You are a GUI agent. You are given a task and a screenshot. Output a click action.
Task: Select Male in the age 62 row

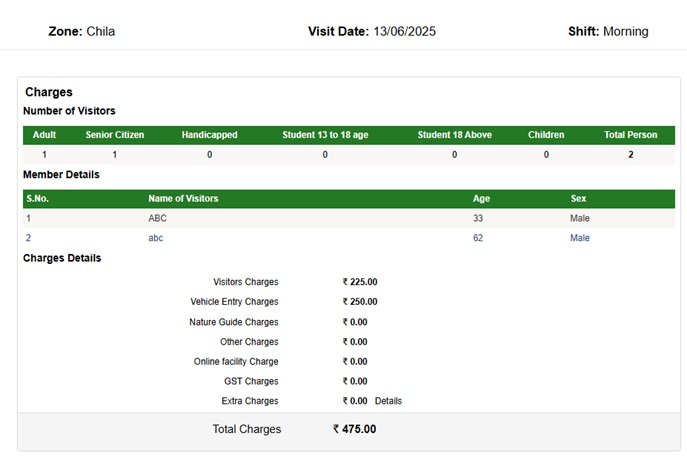580,238
